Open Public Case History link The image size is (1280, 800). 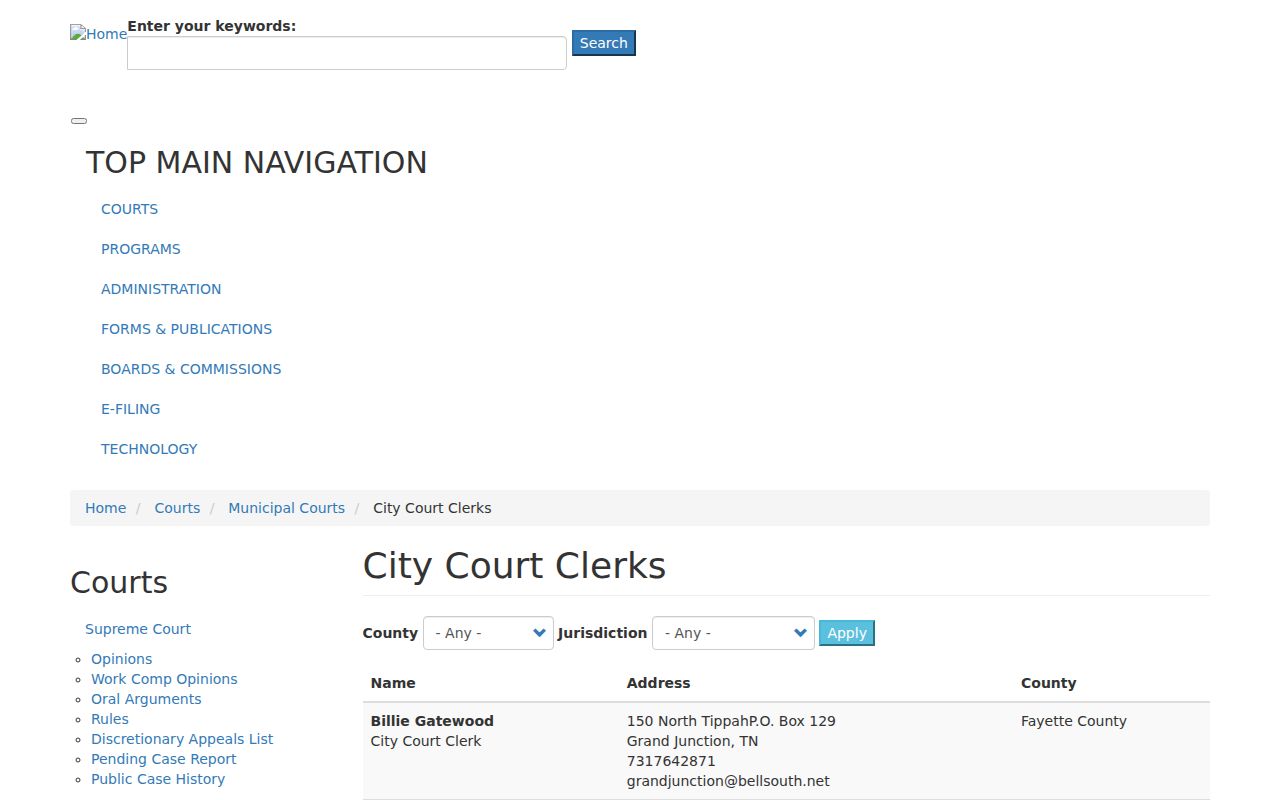158,779
